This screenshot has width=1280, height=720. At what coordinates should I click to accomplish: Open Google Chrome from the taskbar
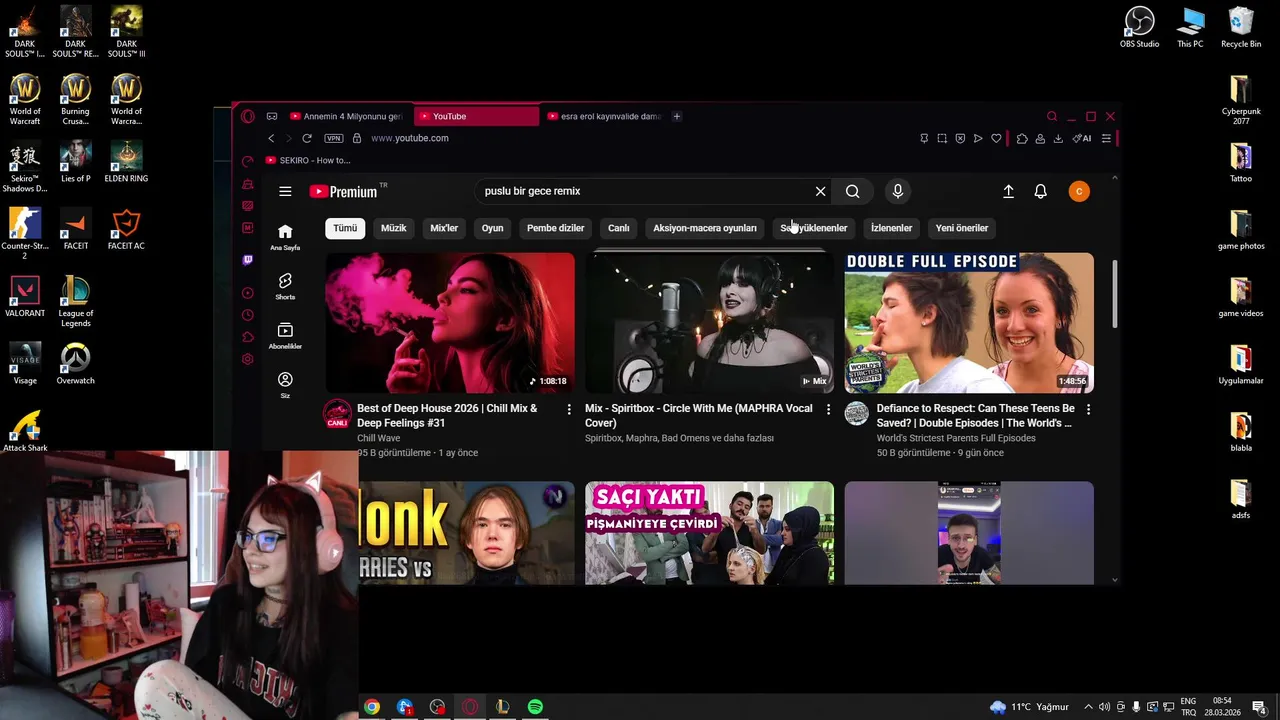[x=372, y=707]
